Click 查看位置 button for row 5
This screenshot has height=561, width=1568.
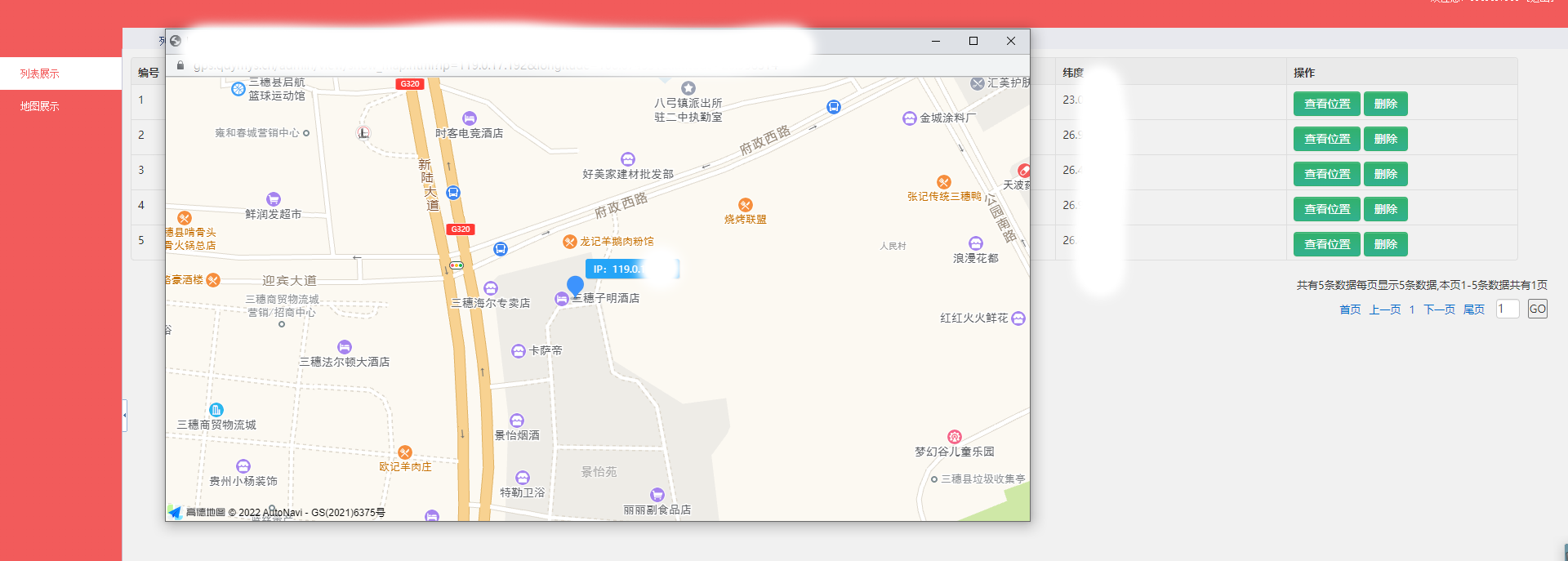point(1327,244)
